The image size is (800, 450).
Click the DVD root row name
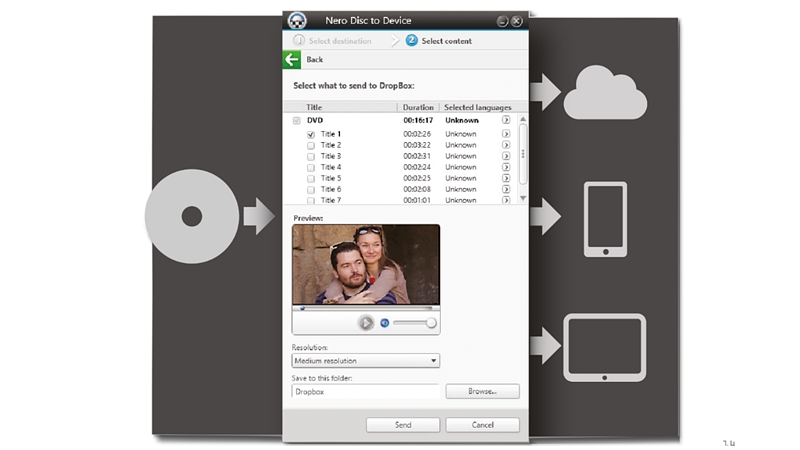[315, 120]
